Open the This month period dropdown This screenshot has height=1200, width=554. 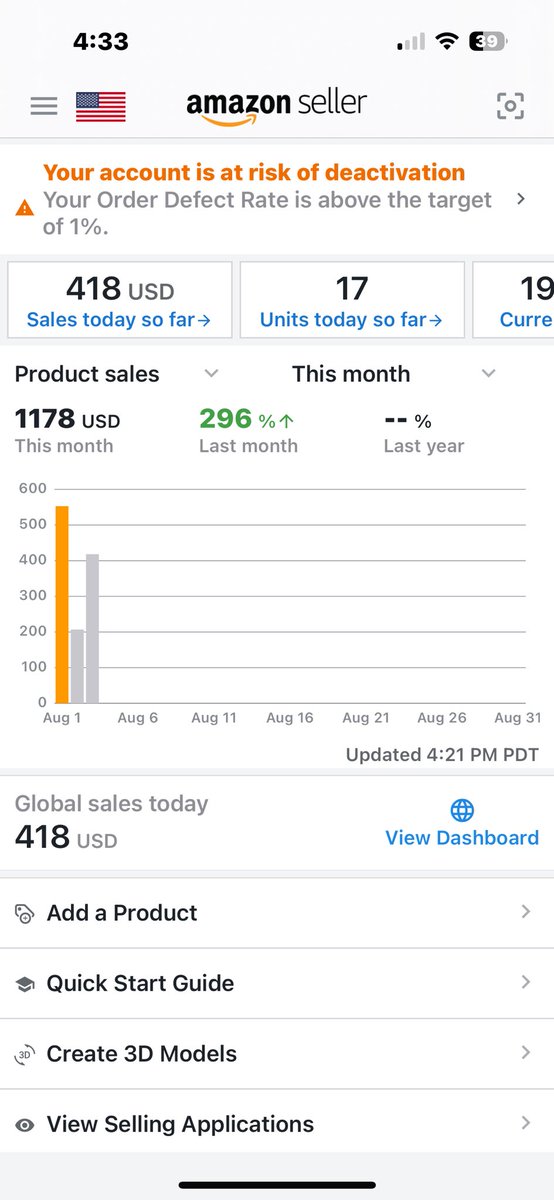(x=488, y=374)
